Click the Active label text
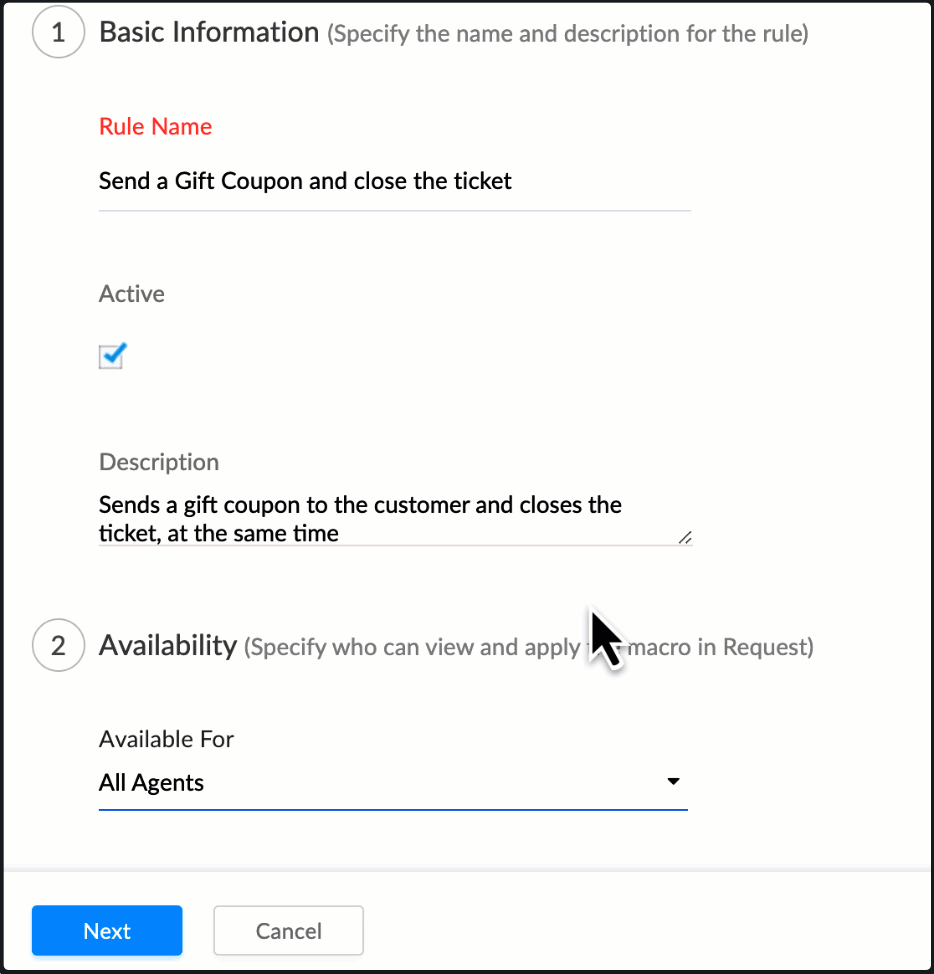The width and height of the screenshot is (934, 974). [x=132, y=294]
